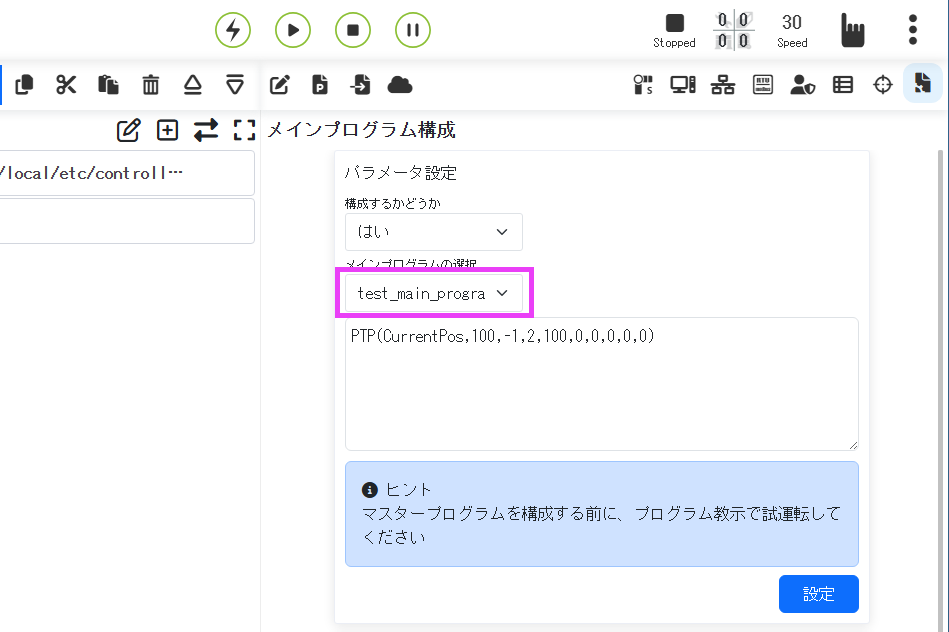Start the program with play button
Screen dimensions: 949x632
(x=293, y=30)
